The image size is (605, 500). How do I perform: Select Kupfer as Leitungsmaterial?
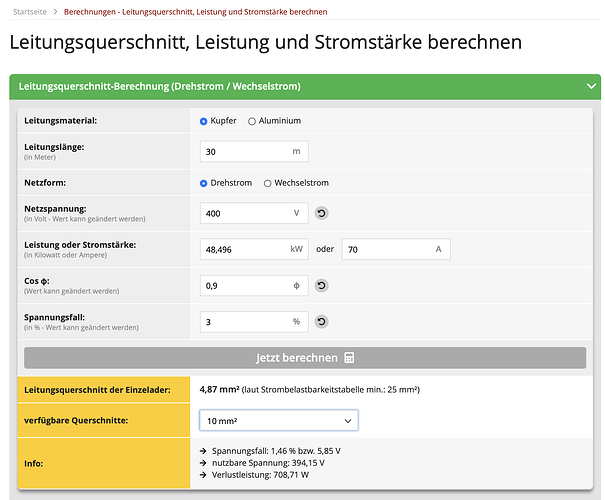[203, 121]
